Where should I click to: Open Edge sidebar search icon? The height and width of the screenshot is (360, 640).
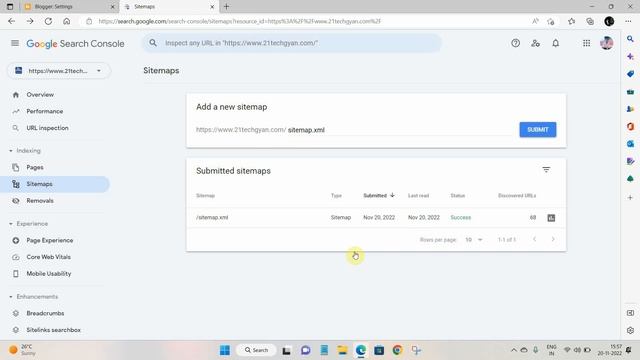click(630, 39)
